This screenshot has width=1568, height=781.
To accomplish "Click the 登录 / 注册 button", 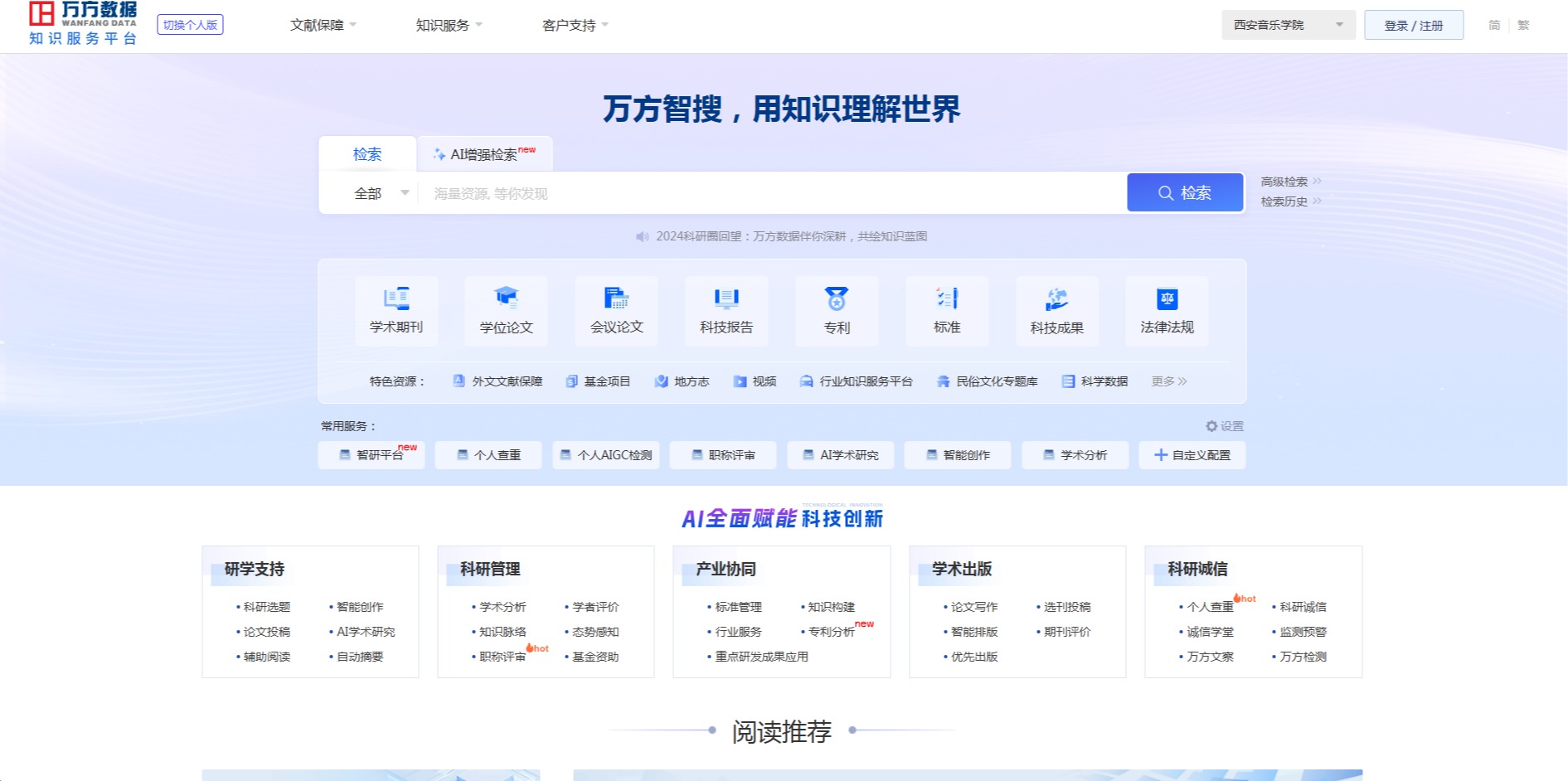I will tap(1413, 25).
